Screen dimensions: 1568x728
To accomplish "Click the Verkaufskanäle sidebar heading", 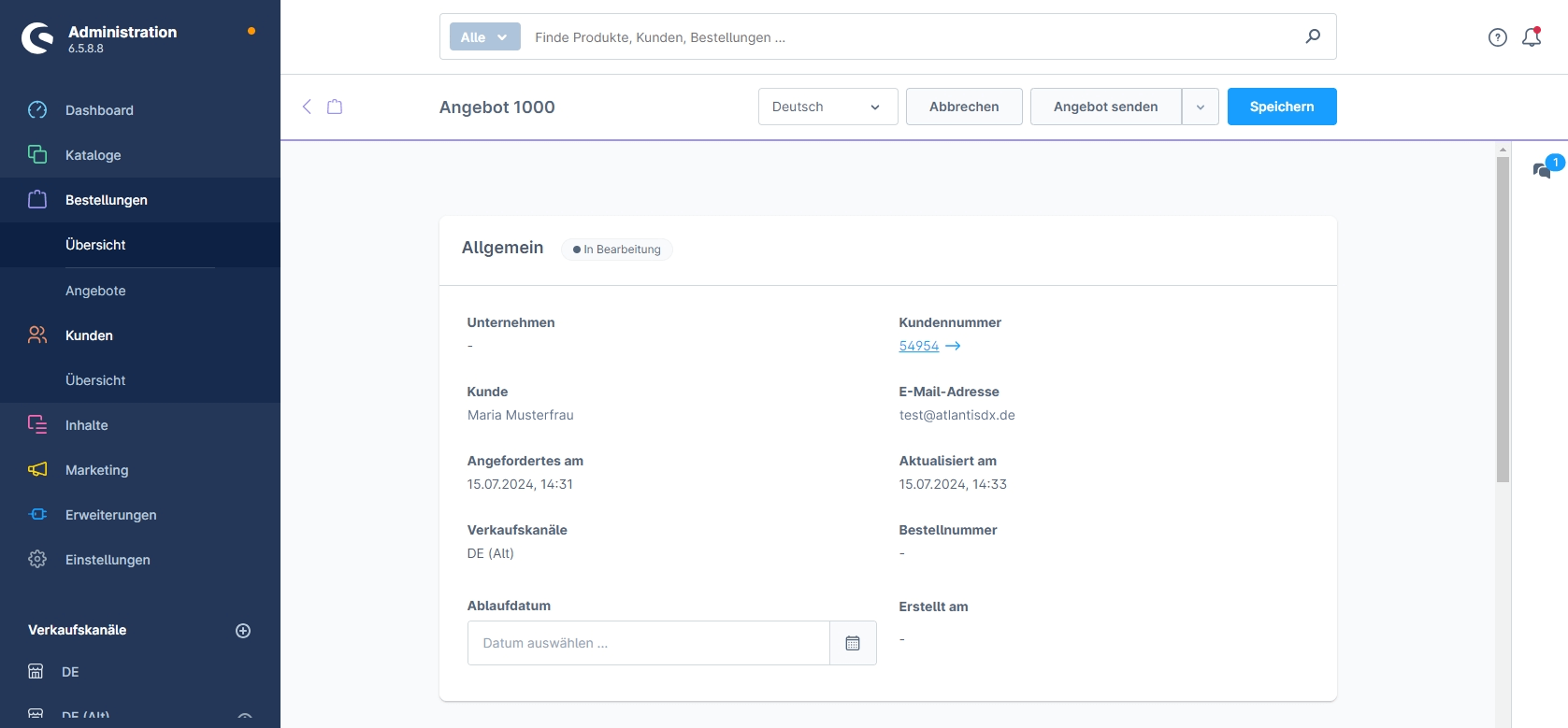I will click(77, 630).
